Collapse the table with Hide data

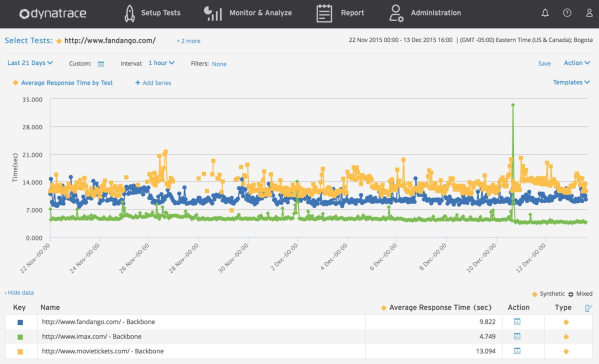[x=19, y=293]
